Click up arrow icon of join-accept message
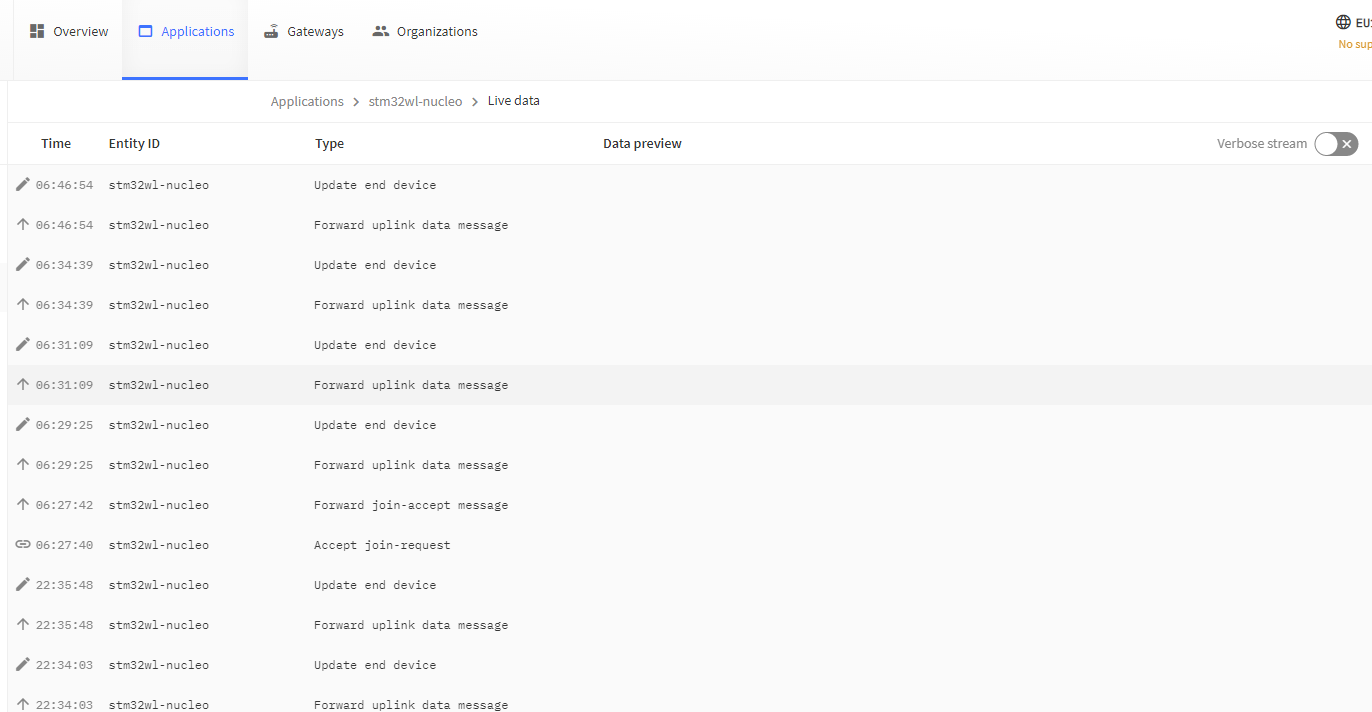The image size is (1372, 712). tap(23, 505)
